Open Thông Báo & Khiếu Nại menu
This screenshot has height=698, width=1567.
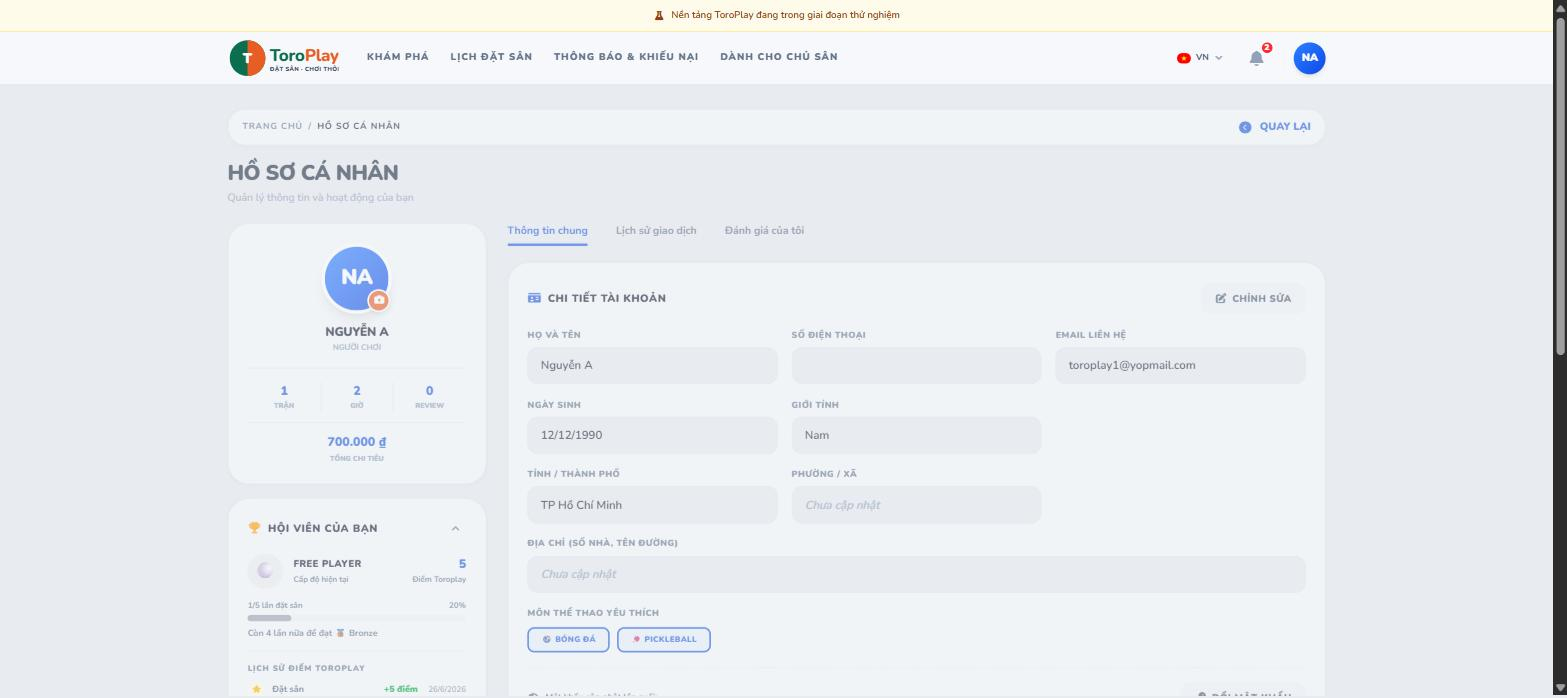click(x=626, y=57)
